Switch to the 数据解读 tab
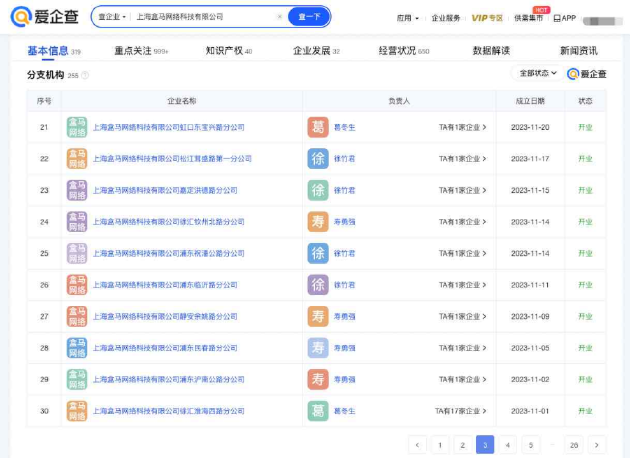630x458 pixels. (x=491, y=51)
